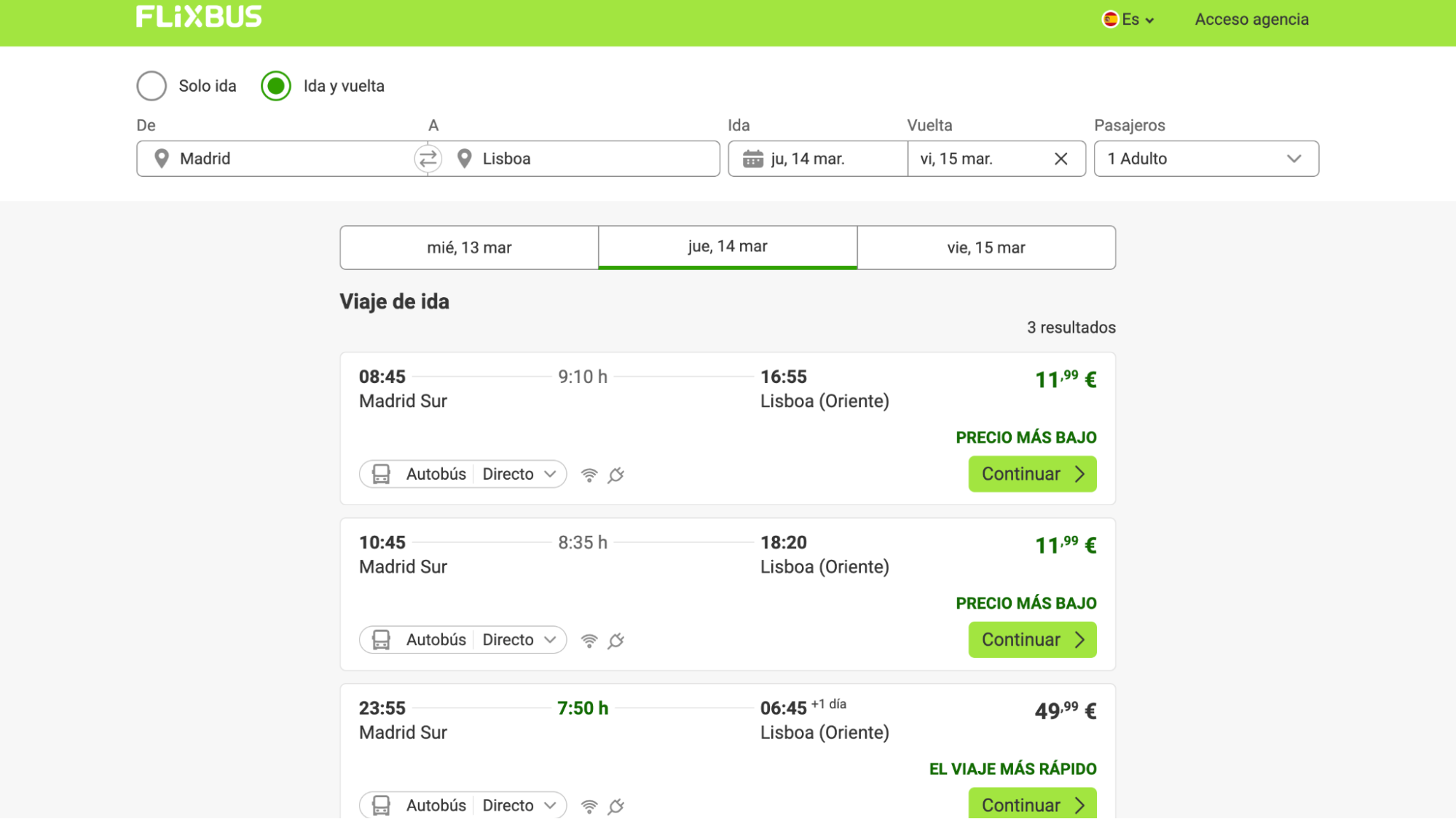Click PRECIO MÁS BAJO on 10:45 trip

click(x=1026, y=604)
